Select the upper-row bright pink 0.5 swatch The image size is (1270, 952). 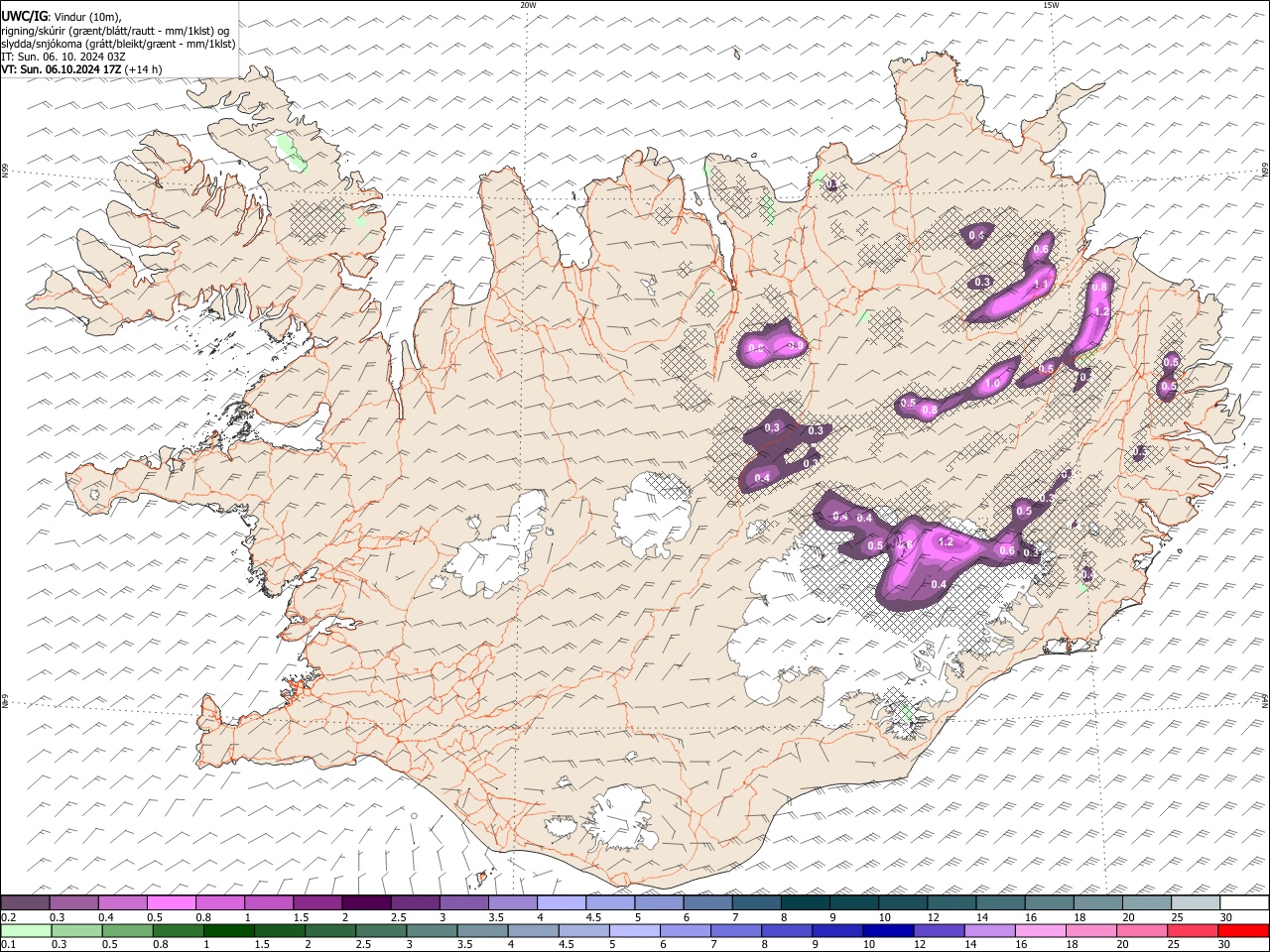pos(171,902)
